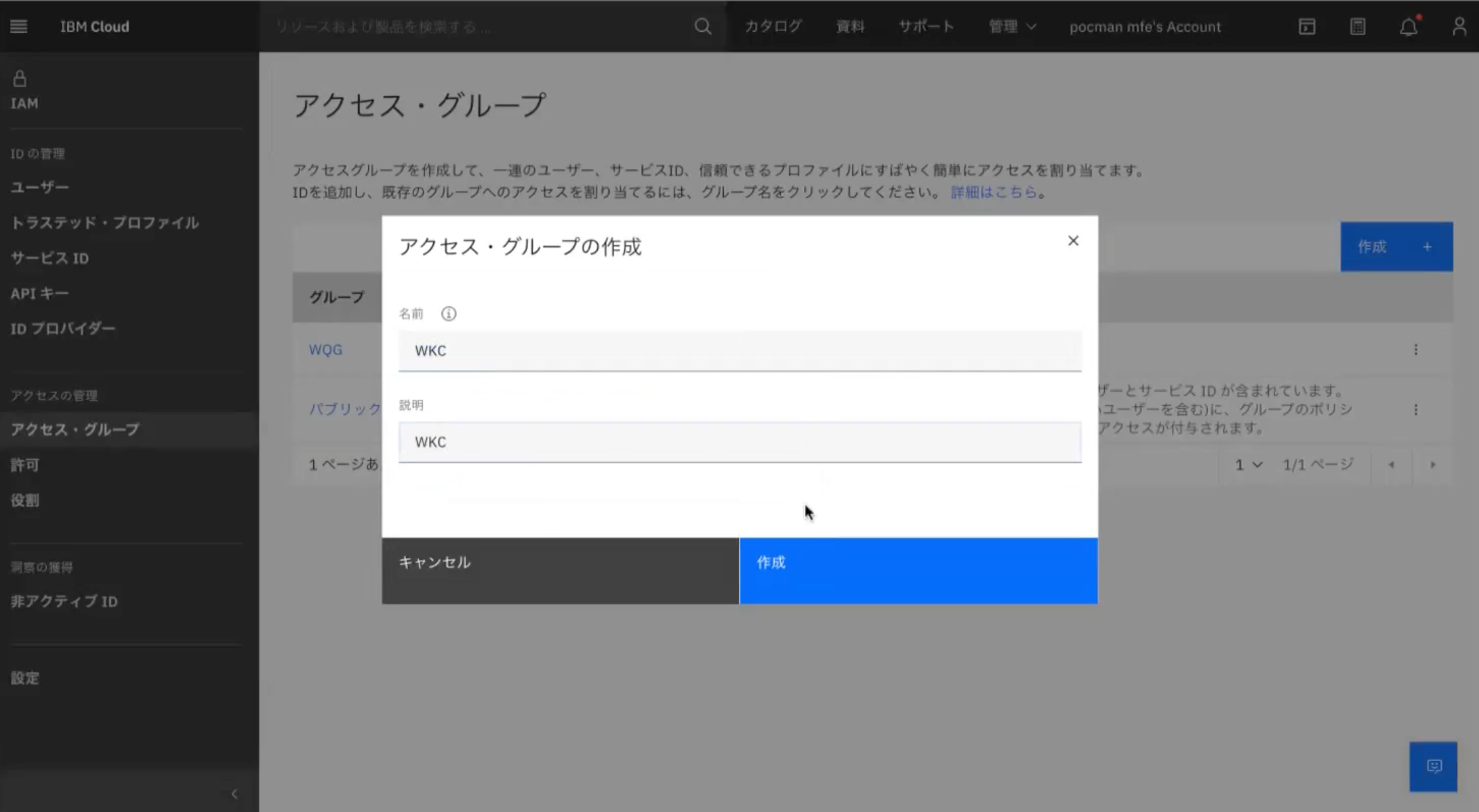Open the chat feedback button
The image size is (1479, 812).
tap(1433, 767)
